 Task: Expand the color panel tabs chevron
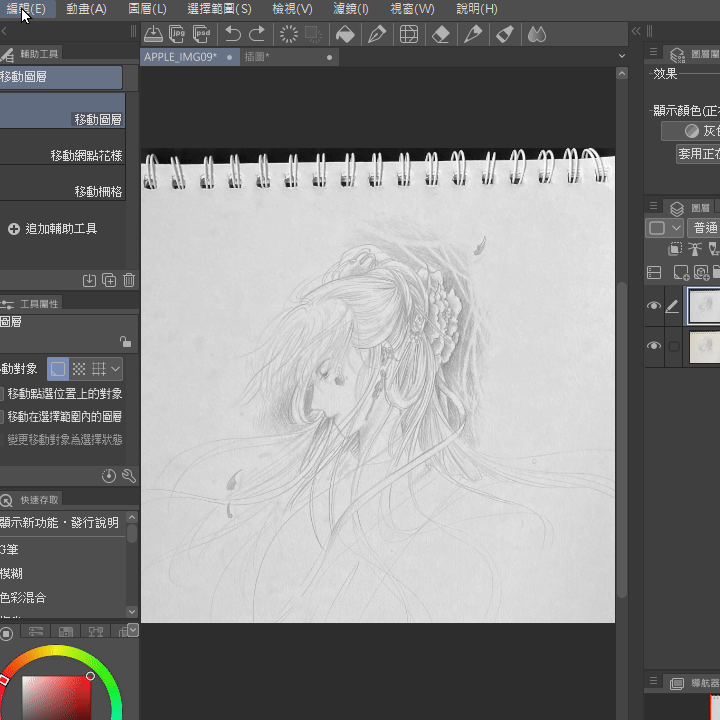point(133,630)
